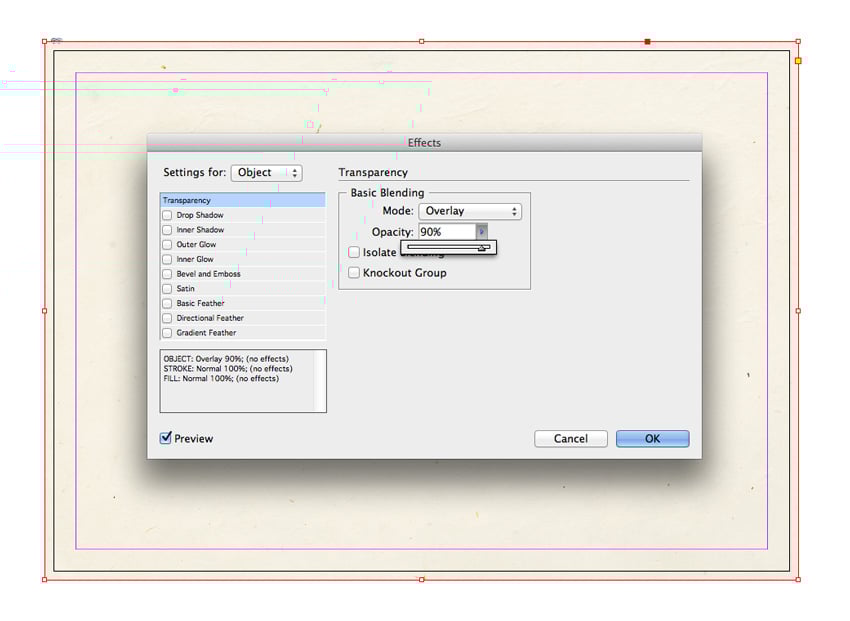This screenshot has height=621, width=850.
Task: Enable the Inner Shadow effect
Action: [x=166, y=229]
